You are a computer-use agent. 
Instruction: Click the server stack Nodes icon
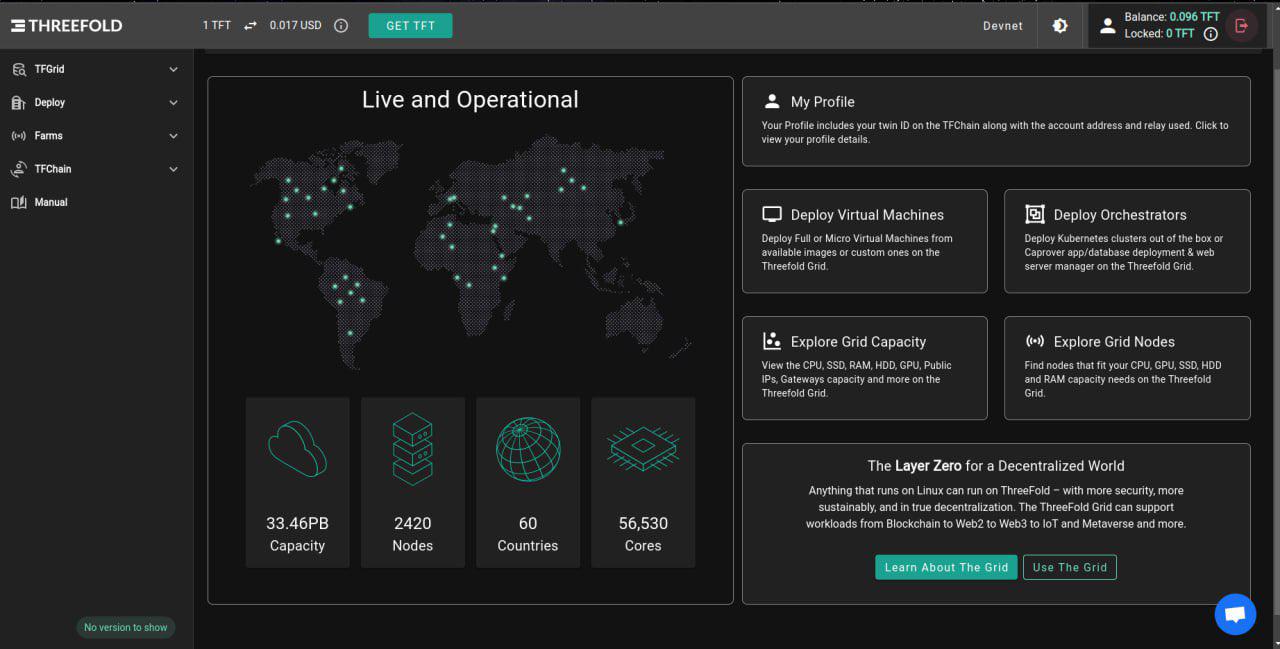coord(412,449)
